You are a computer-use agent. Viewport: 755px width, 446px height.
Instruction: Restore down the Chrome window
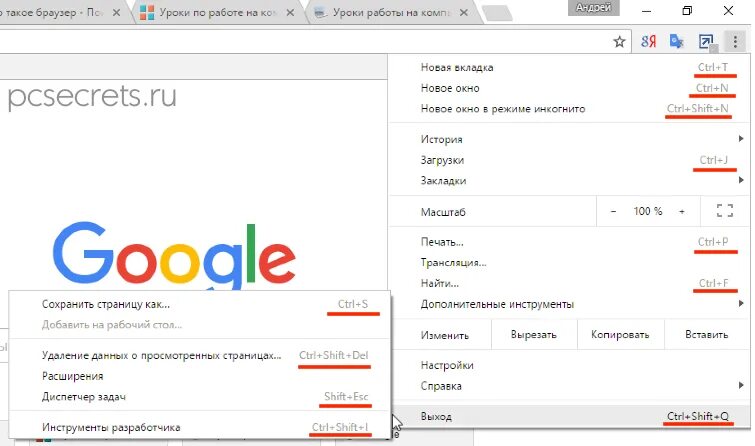[x=687, y=11]
